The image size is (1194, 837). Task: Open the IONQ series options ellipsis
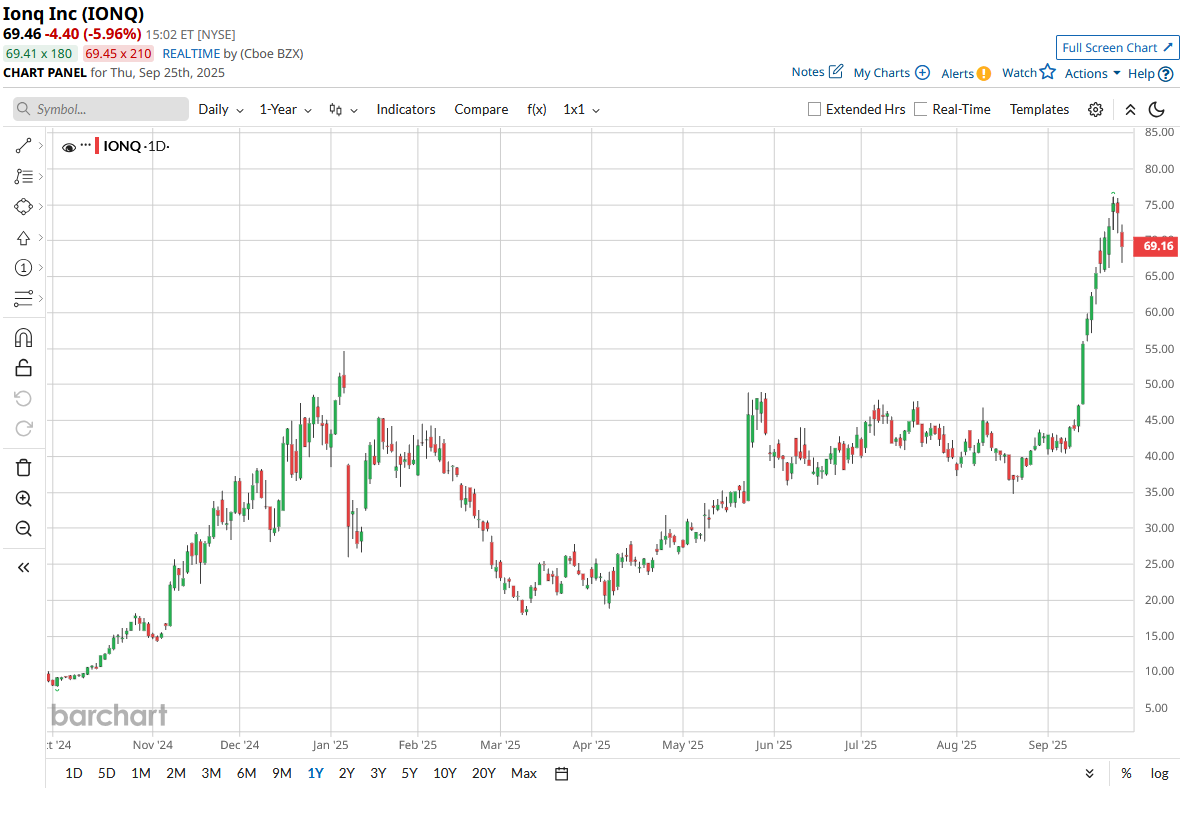85,145
